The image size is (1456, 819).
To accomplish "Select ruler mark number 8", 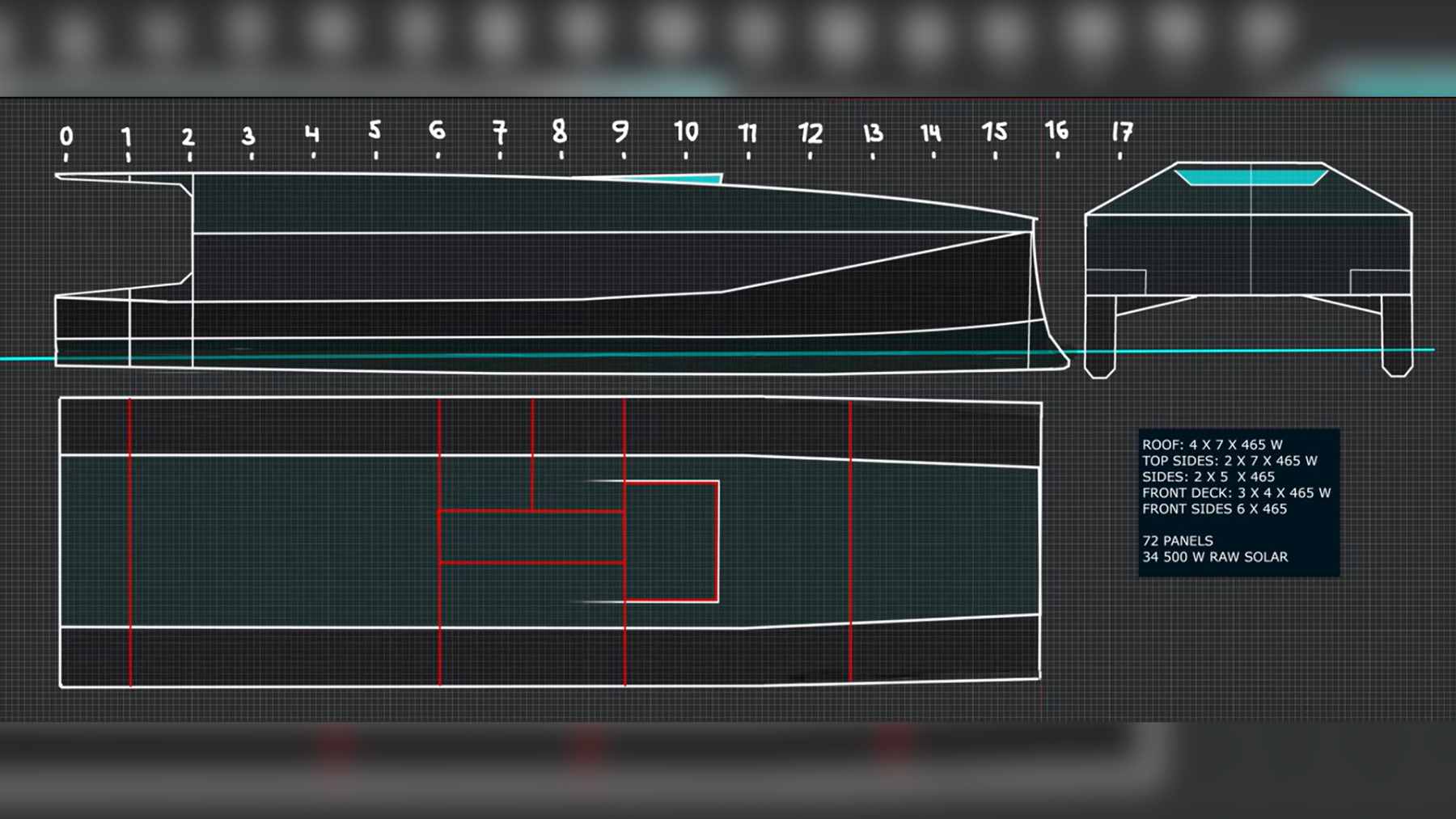I will coord(559,130).
